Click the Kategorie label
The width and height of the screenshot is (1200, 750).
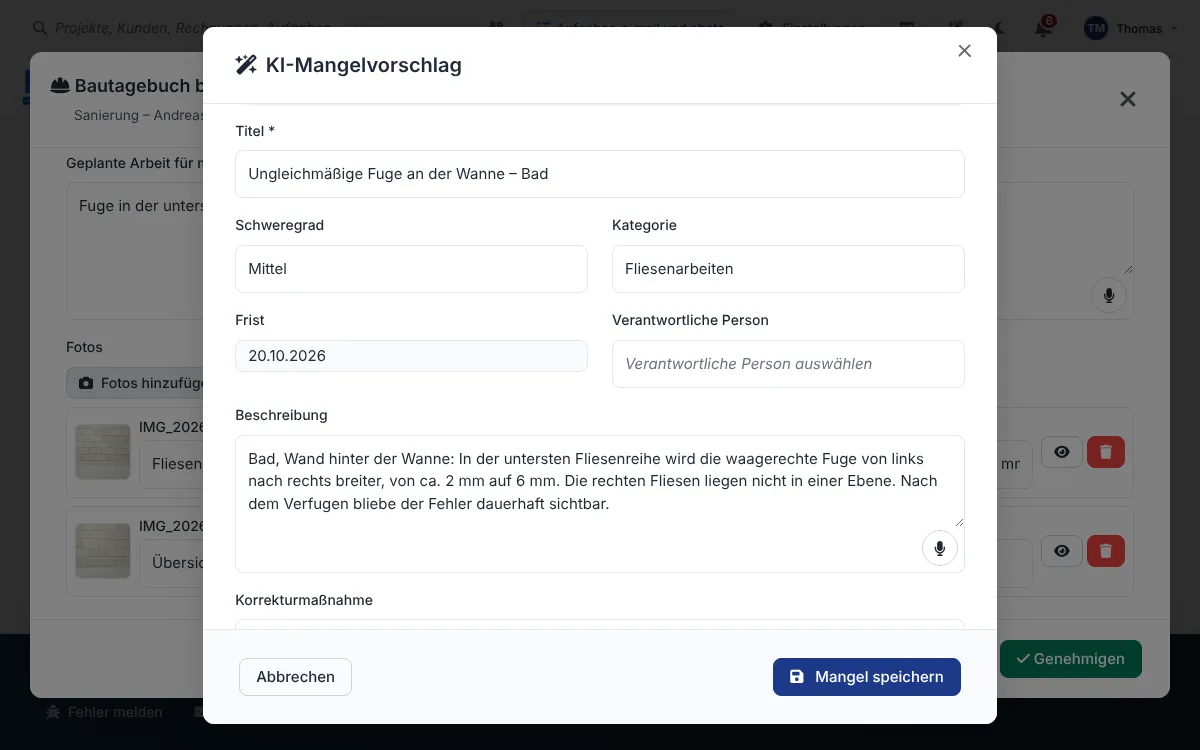(x=644, y=225)
